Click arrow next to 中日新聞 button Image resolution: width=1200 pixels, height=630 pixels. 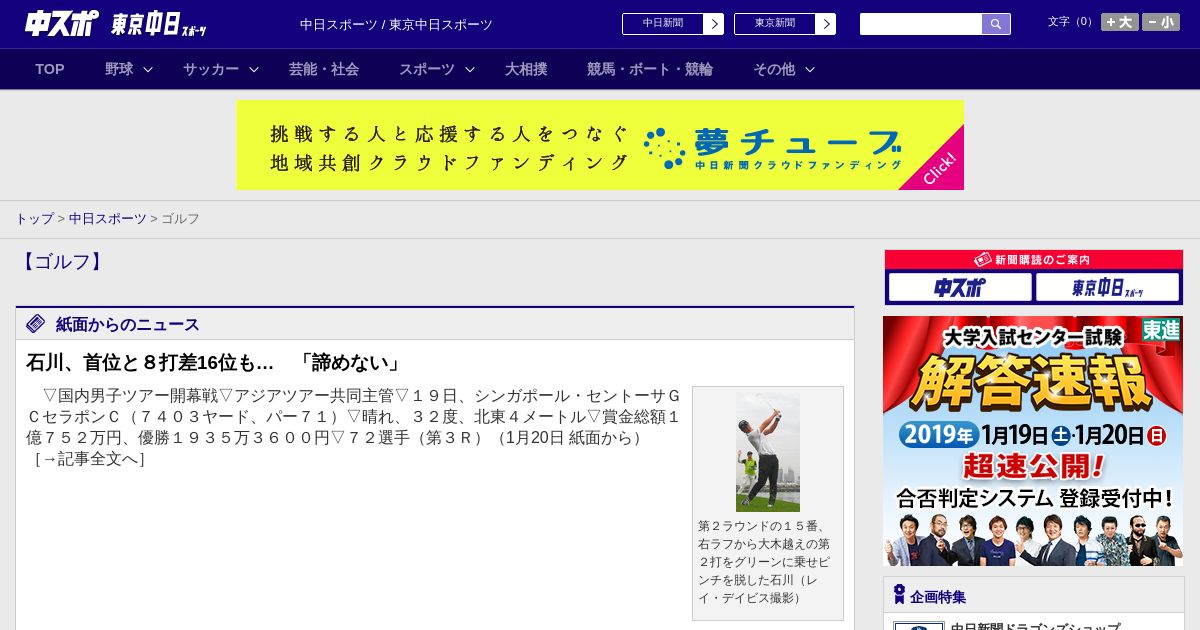pos(714,24)
